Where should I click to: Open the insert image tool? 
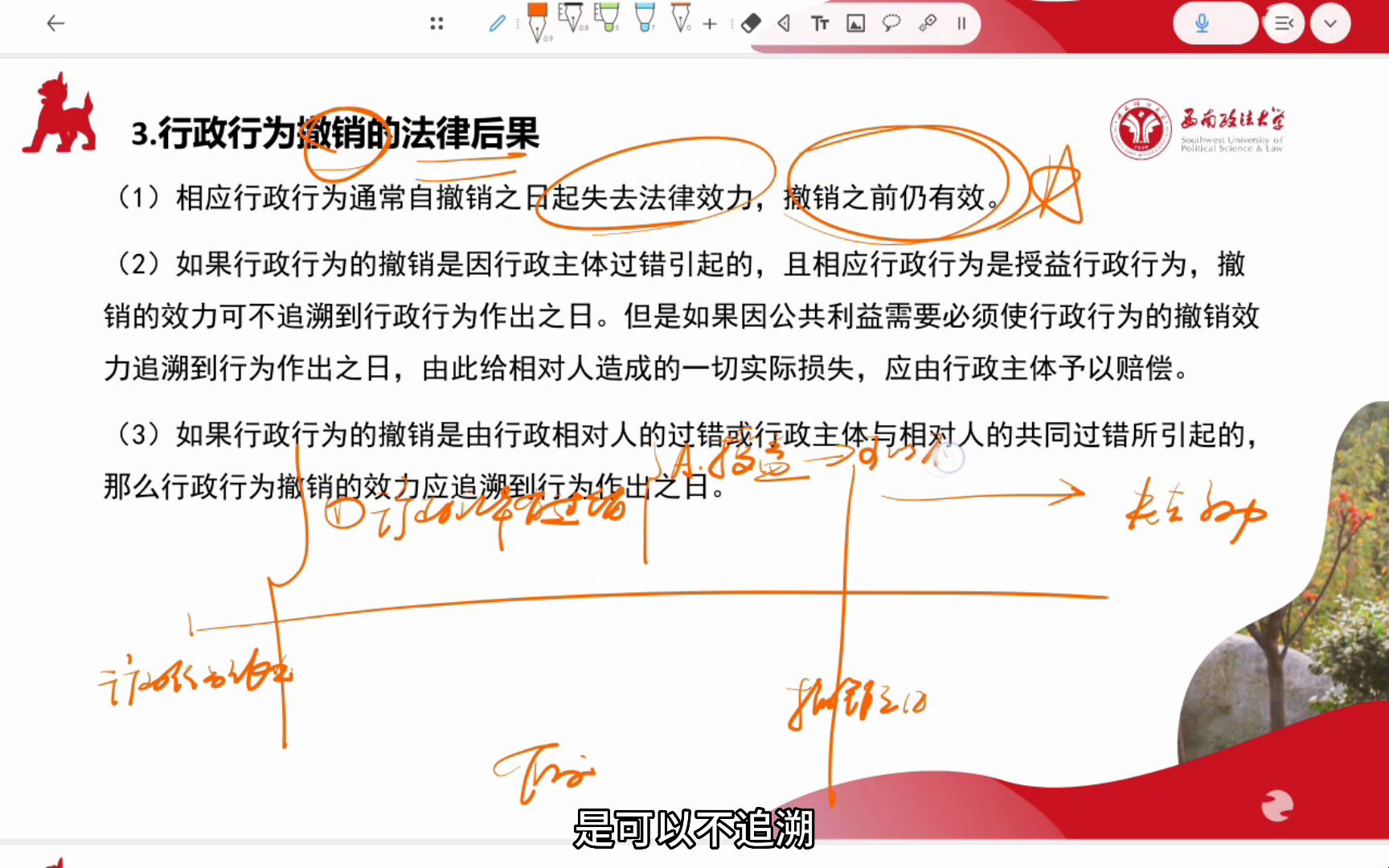pos(854,23)
